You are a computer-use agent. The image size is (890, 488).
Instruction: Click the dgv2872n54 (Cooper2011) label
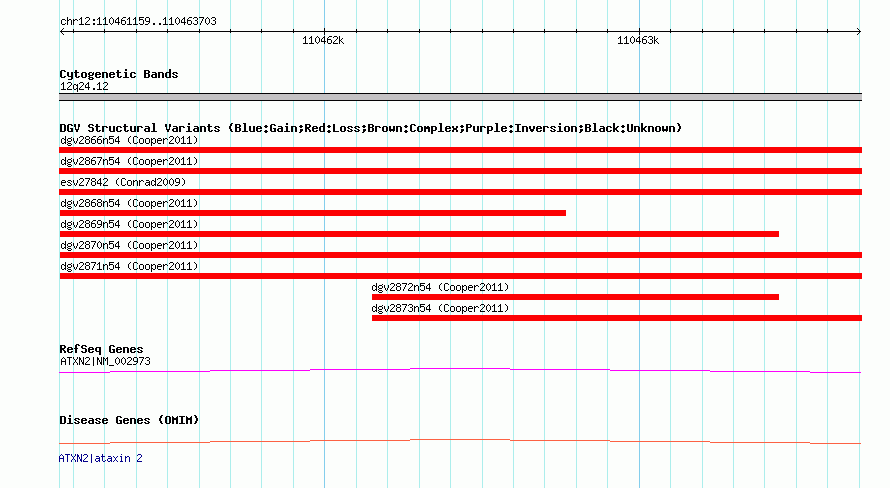pos(440,287)
